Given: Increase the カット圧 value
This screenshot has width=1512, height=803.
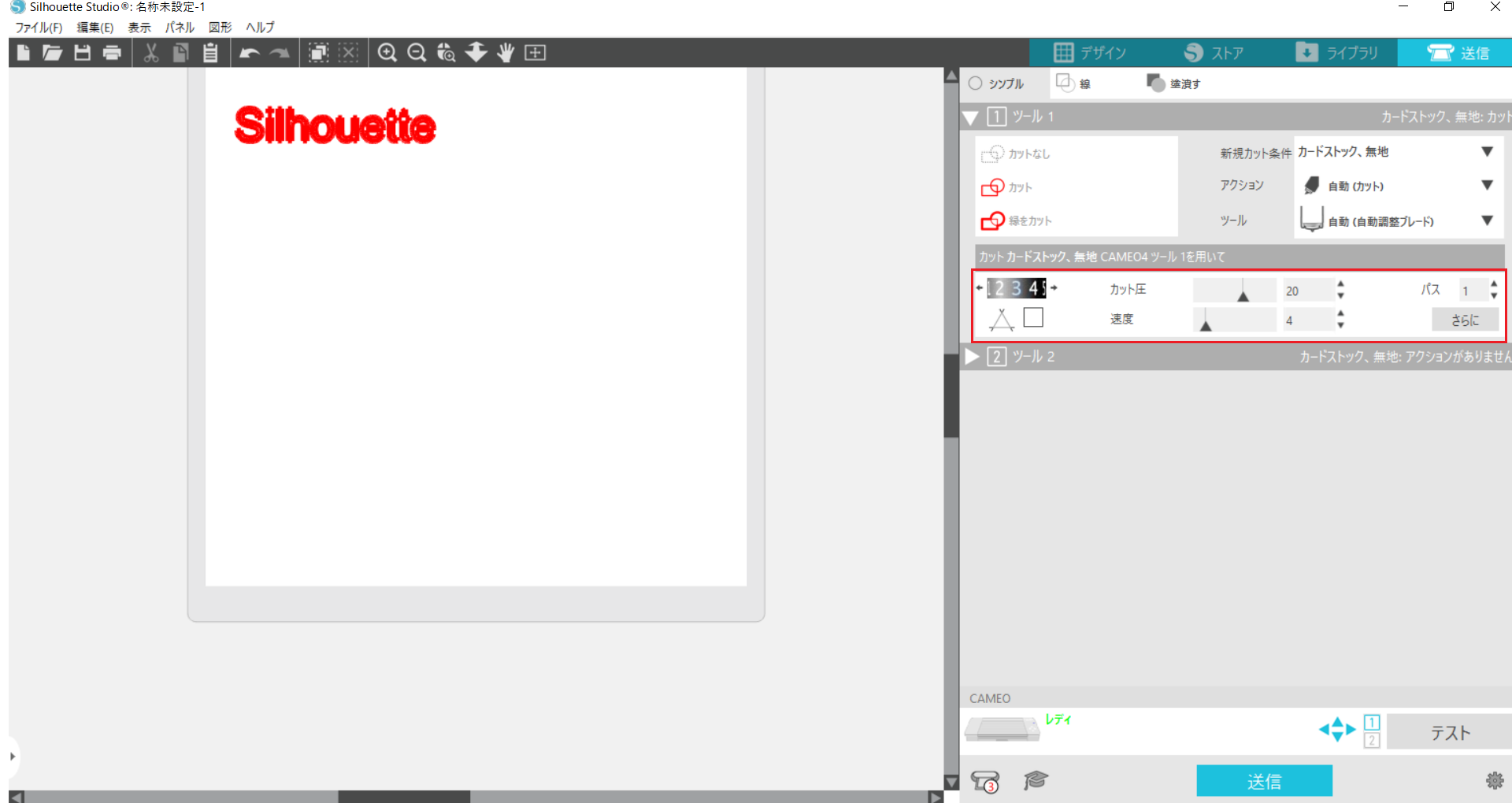Looking at the screenshot, I should pos(1340,284).
